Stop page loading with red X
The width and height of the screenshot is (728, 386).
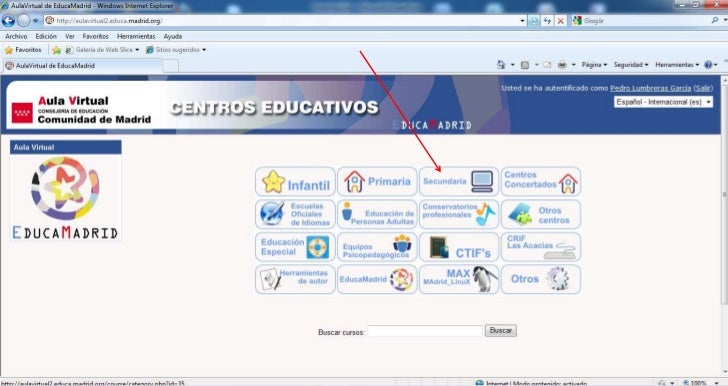(561, 21)
